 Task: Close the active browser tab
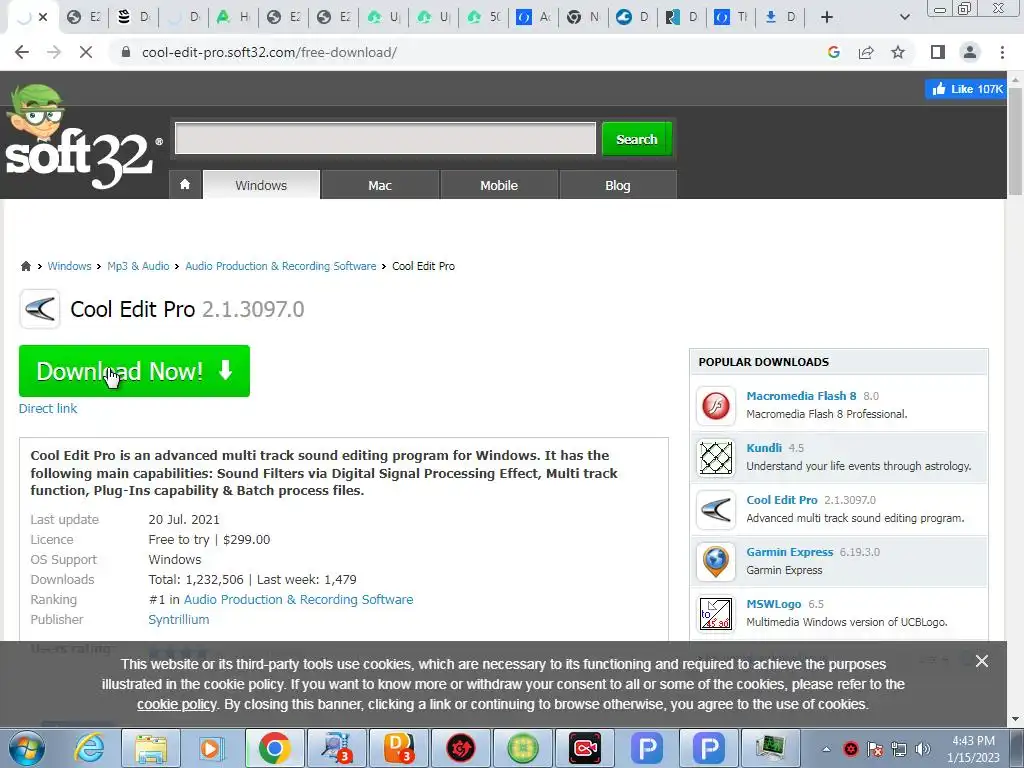pos(43,17)
